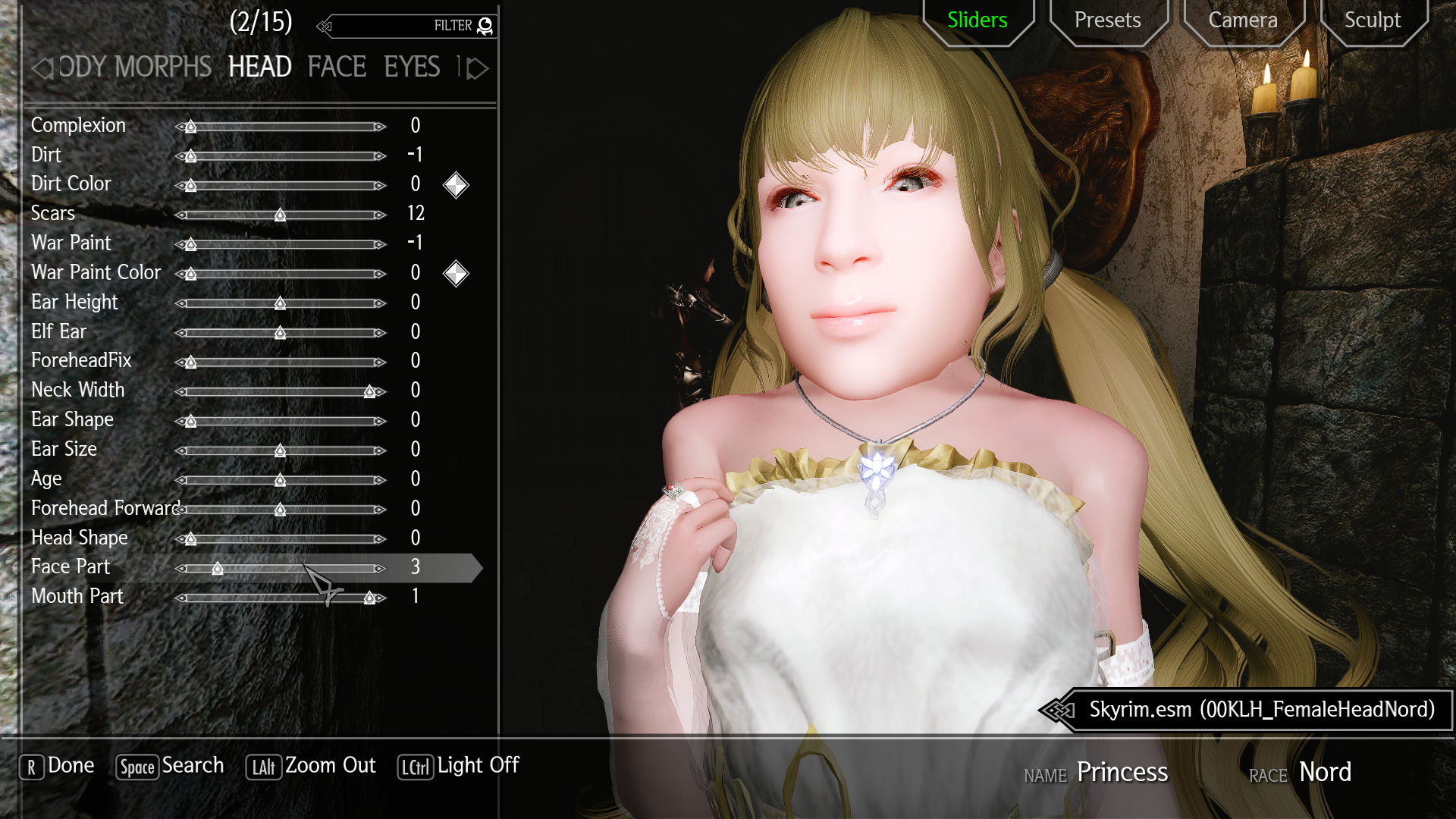This screenshot has height=819, width=1456.
Task: Click the Ear Size slider left arrow
Action: pos(180,451)
